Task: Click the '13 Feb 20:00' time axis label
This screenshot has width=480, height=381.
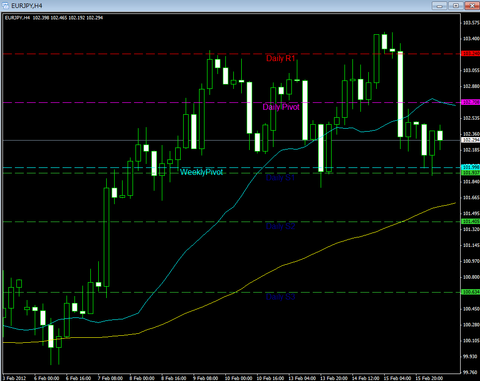Action: tap(334, 378)
